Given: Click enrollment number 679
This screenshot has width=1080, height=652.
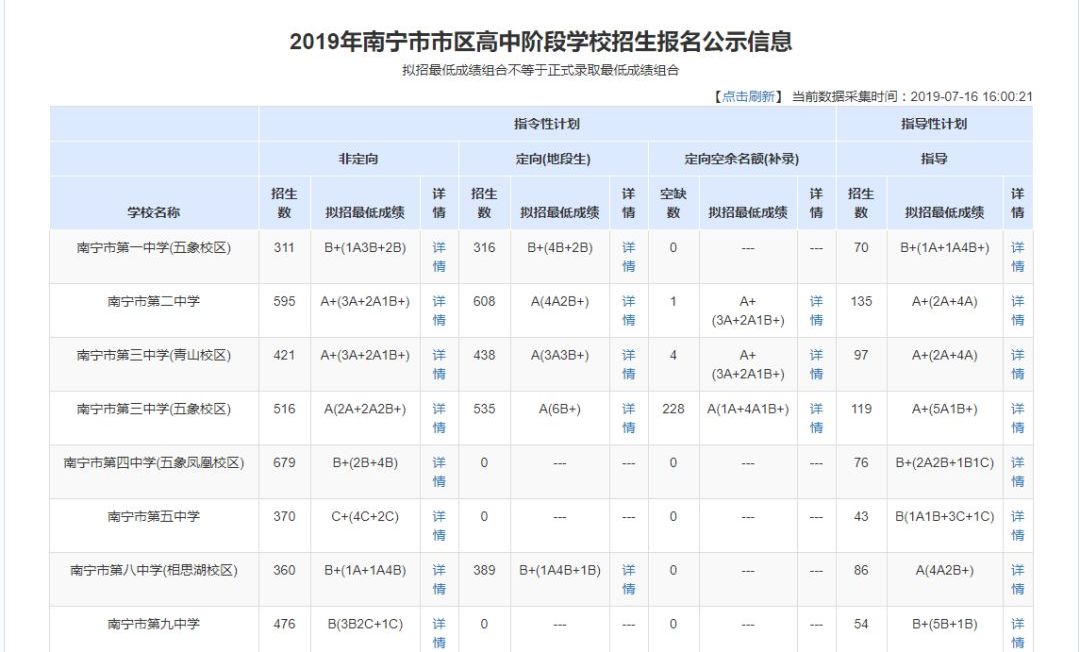Looking at the screenshot, I should pyautogui.click(x=284, y=463).
